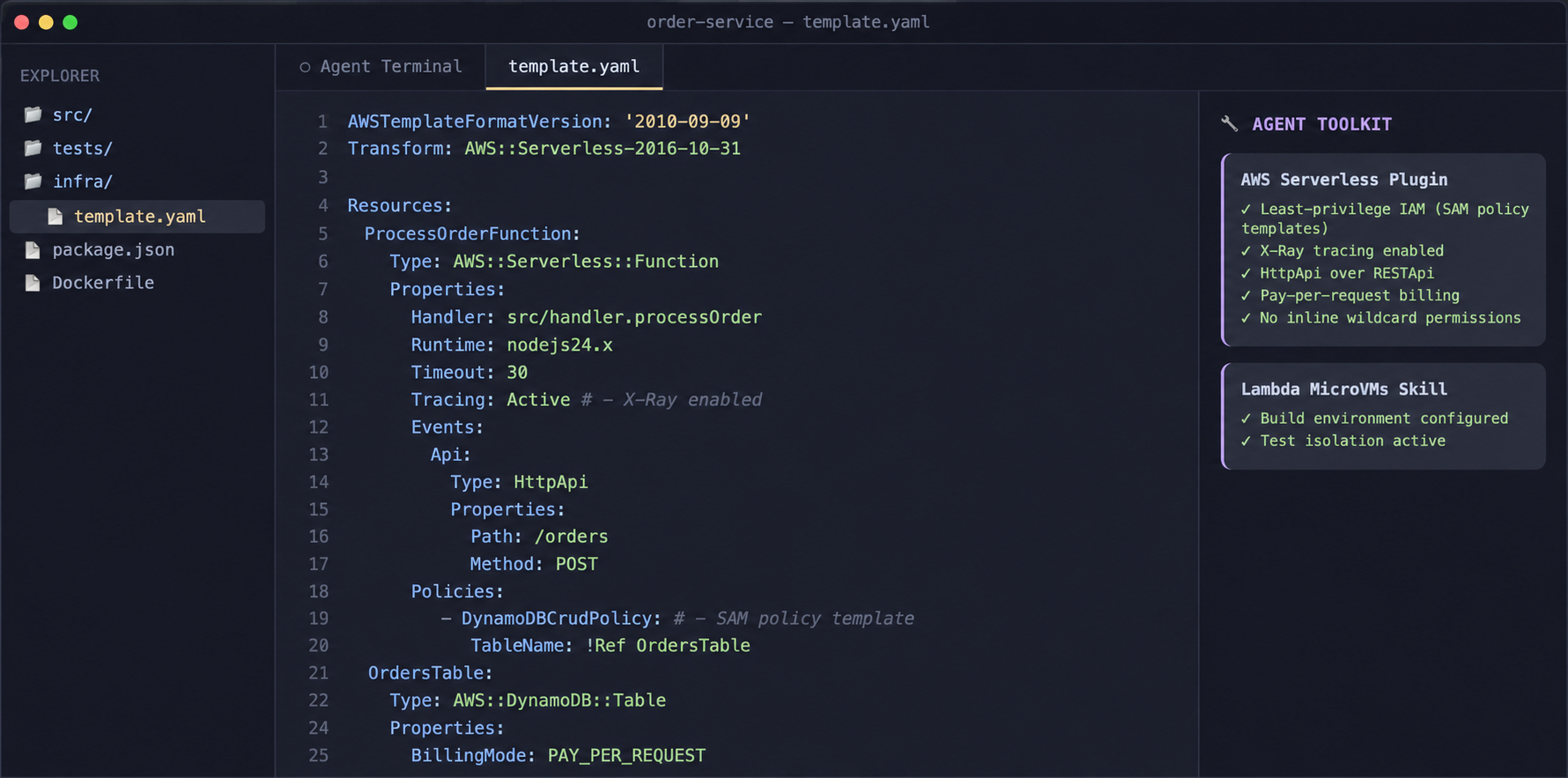Click the '# – SAM policy template' comment
This screenshot has width=1568, height=778.
794,619
